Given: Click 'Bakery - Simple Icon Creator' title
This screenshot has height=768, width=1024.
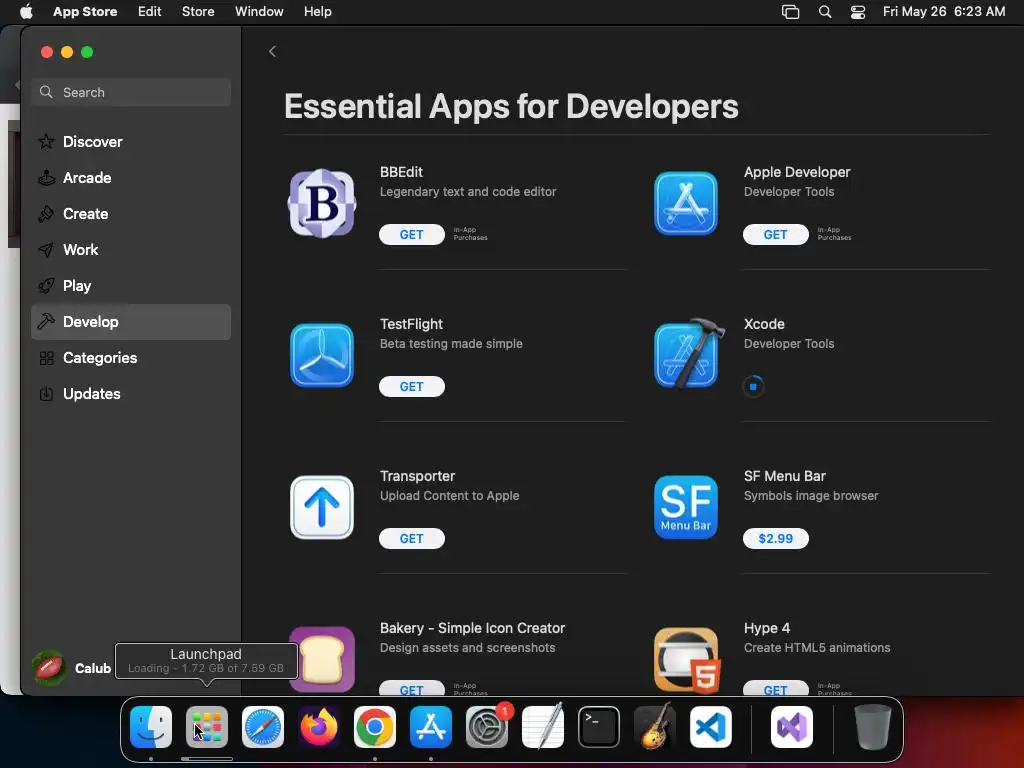Looking at the screenshot, I should coord(472,628).
